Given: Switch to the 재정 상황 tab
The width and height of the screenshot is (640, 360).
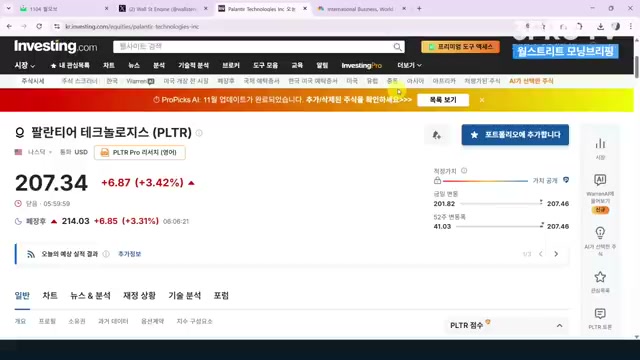Looking at the screenshot, I should 139,296.
